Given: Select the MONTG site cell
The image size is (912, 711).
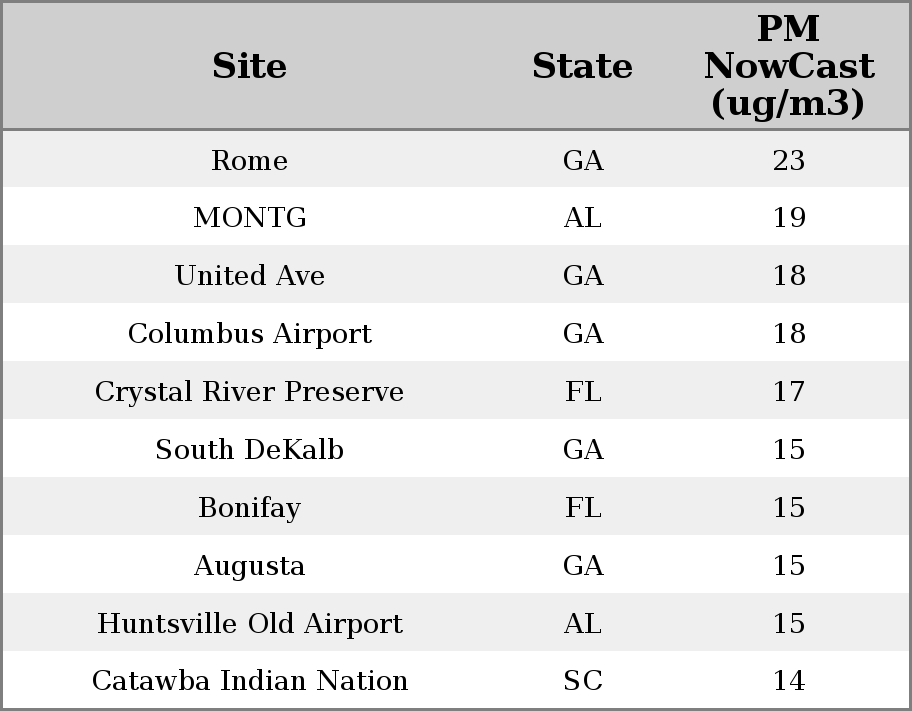Looking at the screenshot, I should click(x=250, y=218).
